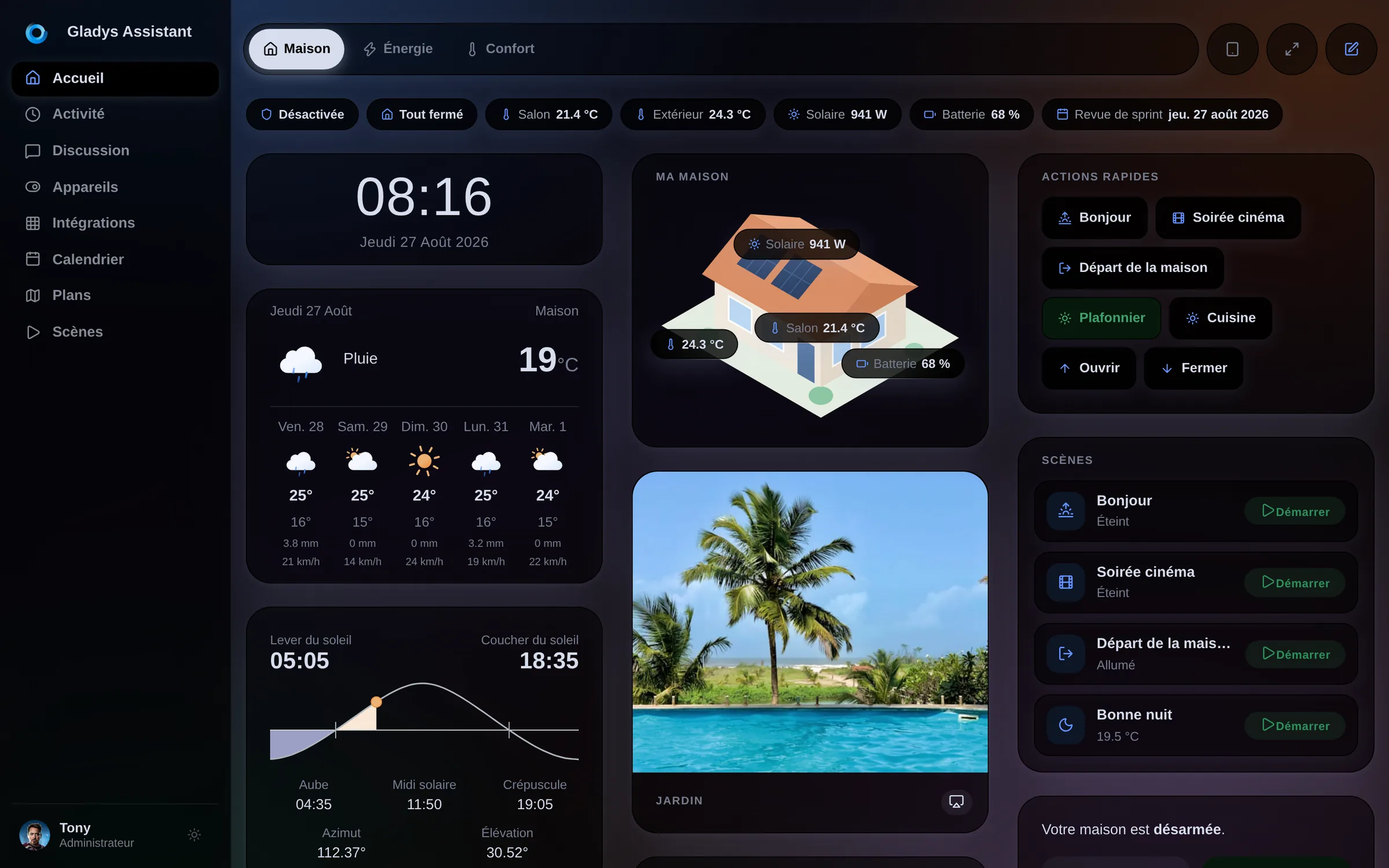
Task: Click the sunrise icon in the Bonjour scene row
Action: point(1065,510)
